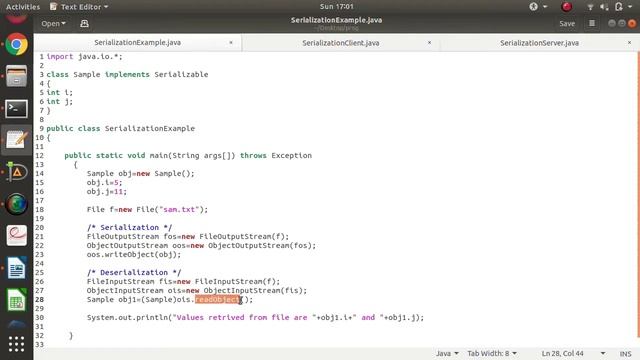Click the System.out.println statement
The height and width of the screenshot is (360, 640).
pyautogui.click(x=255, y=318)
